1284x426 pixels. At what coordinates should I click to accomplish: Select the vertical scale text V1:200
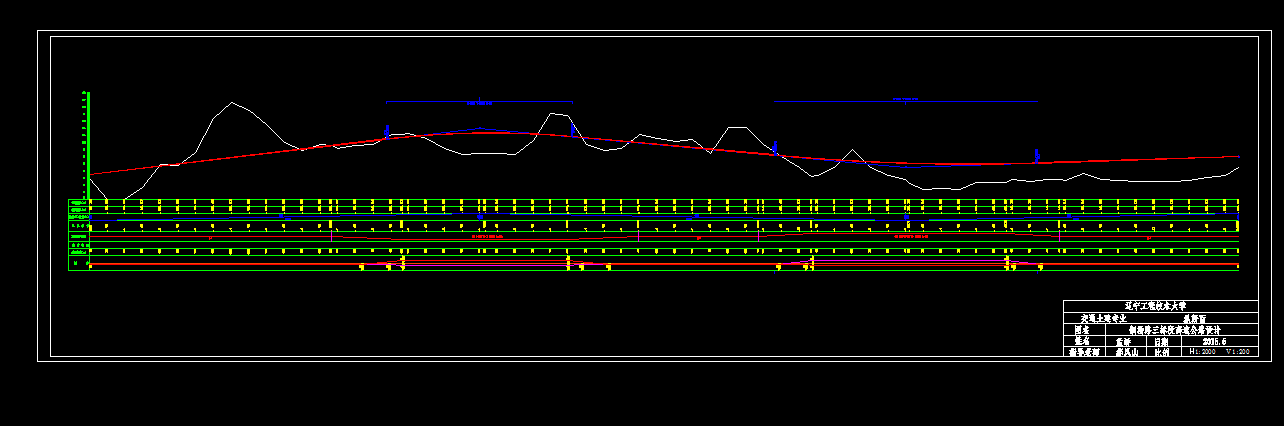1238,352
